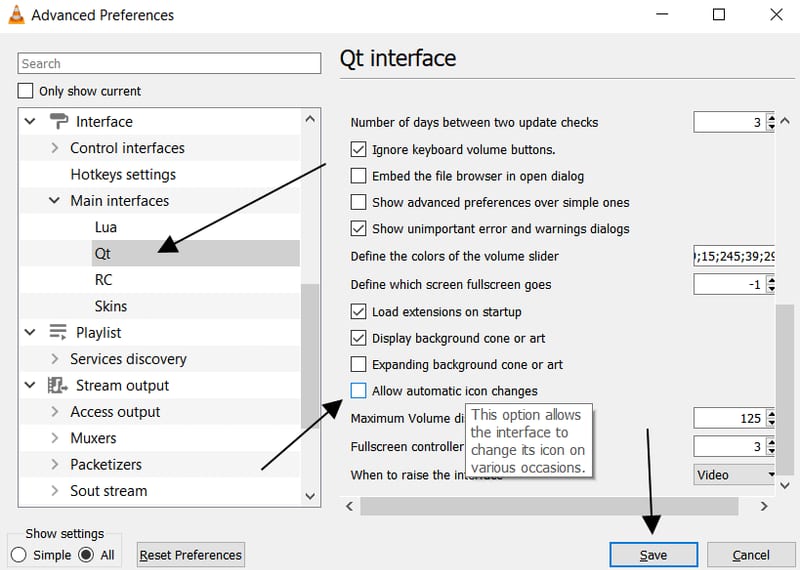Toggle Only show current checkbox
Image resolution: width=800 pixels, height=570 pixels.
[25, 91]
